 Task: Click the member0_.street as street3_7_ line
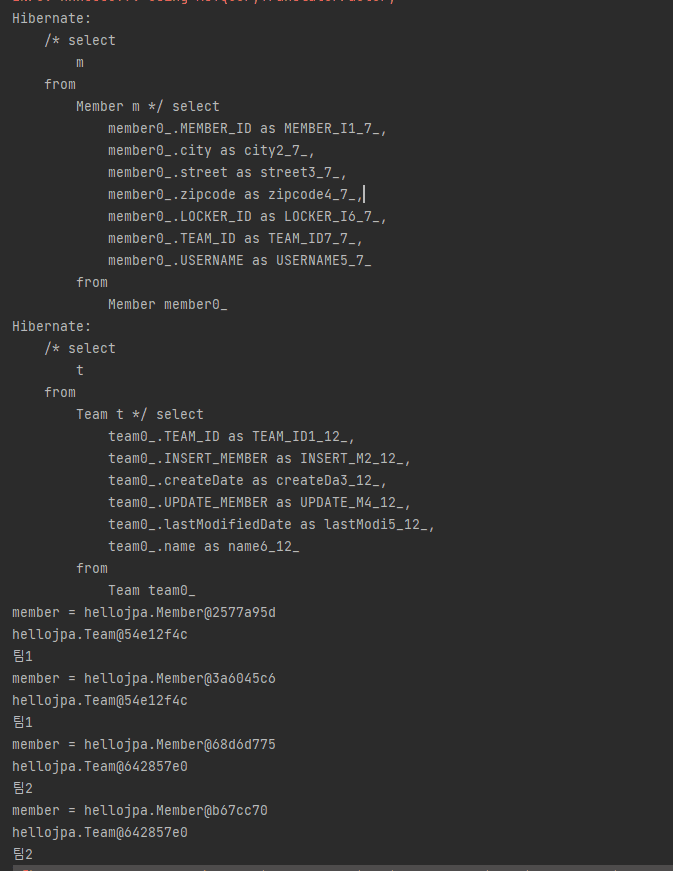(227, 173)
